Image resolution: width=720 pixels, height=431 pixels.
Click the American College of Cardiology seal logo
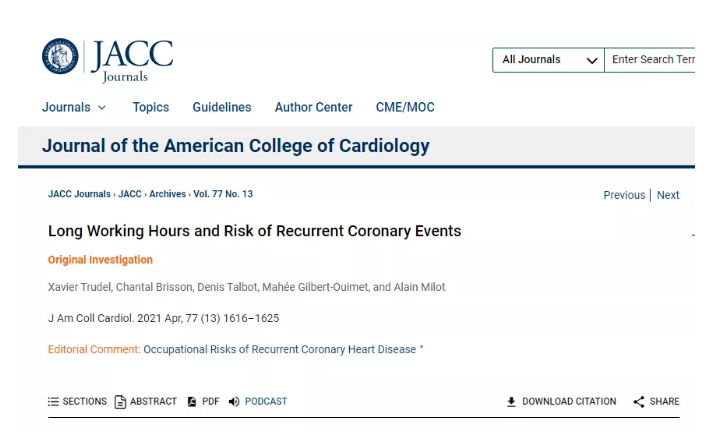click(60, 56)
